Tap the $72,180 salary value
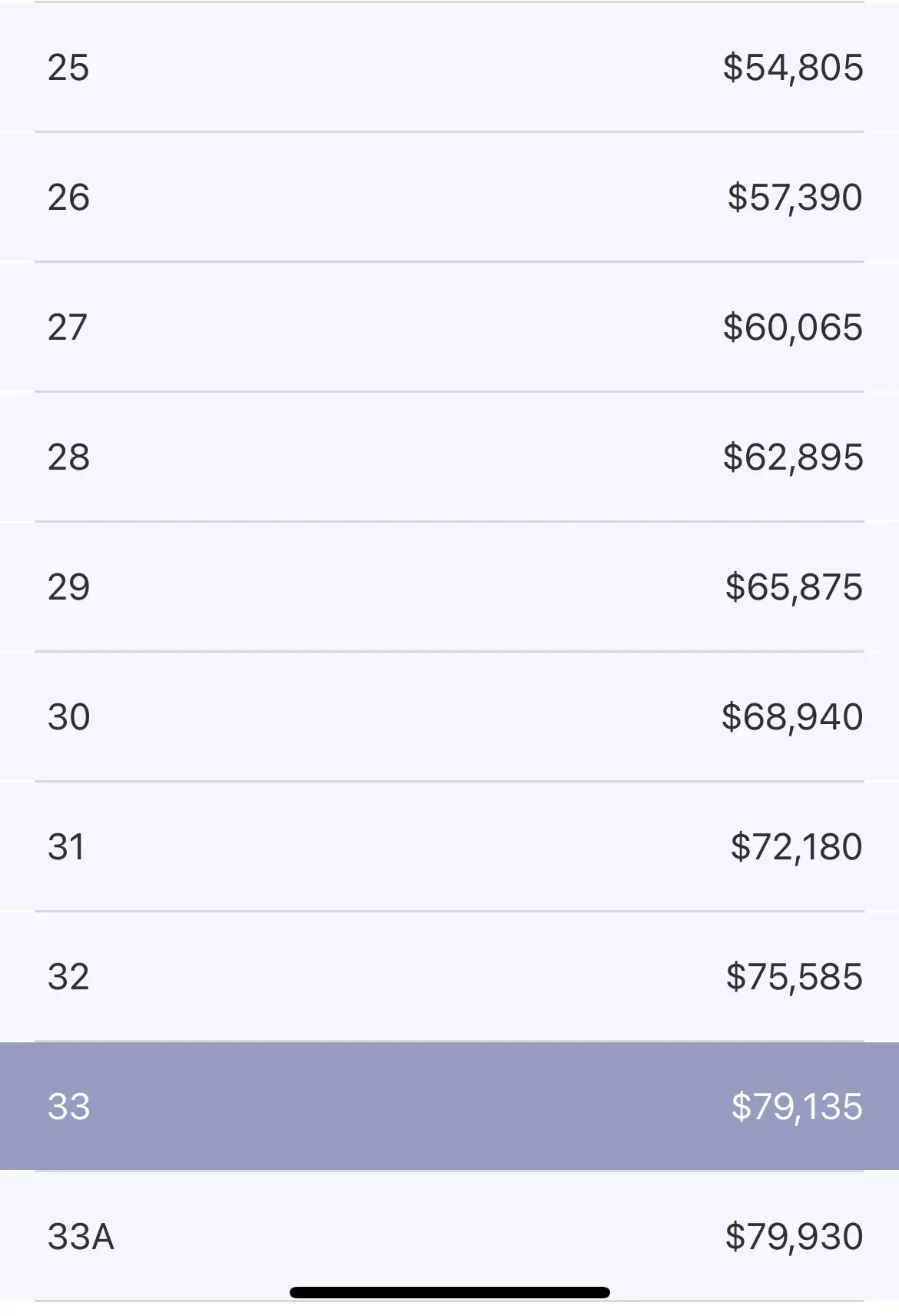The height and width of the screenshot is (1316, 899). [797, 847]
